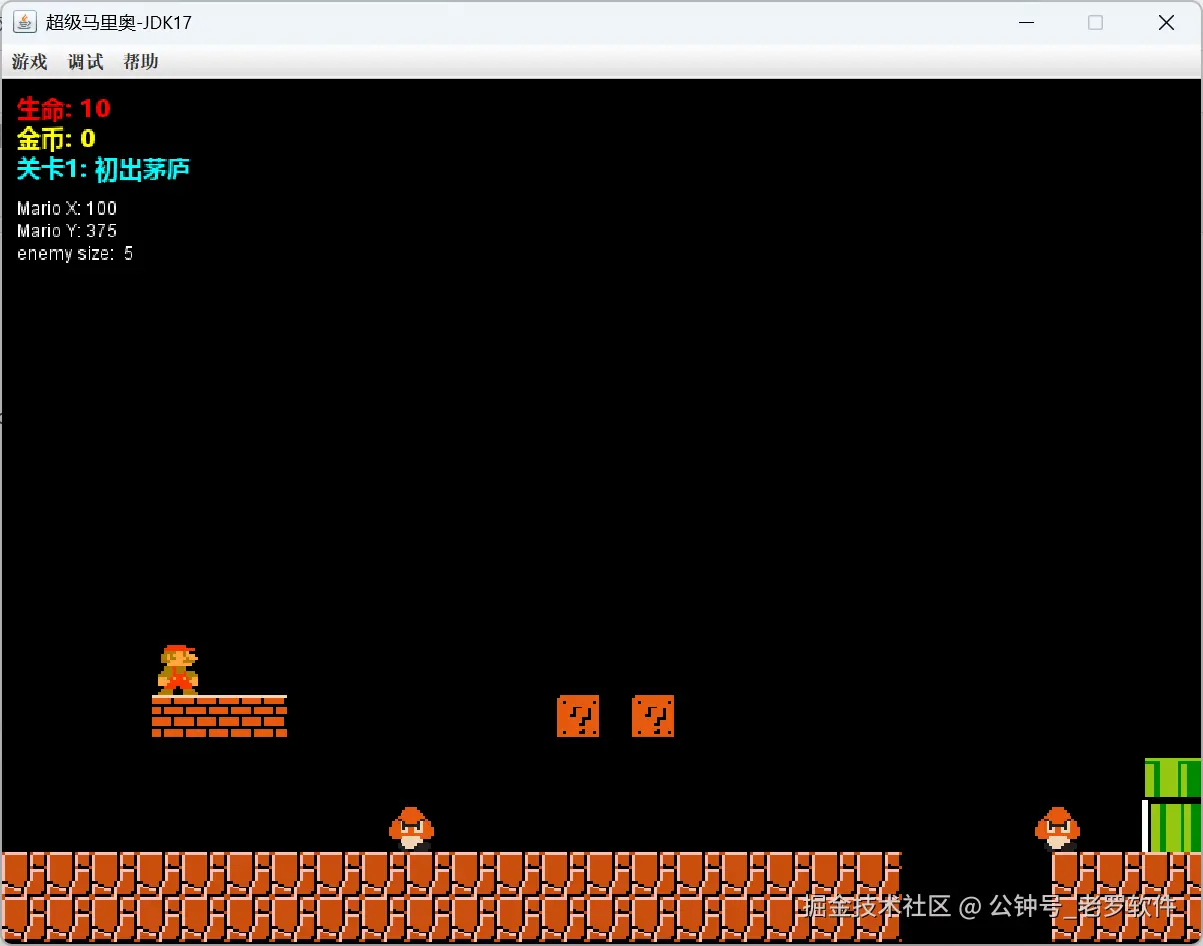
Task: Open the 游戏 menu
Action: (x=29, y=62)
